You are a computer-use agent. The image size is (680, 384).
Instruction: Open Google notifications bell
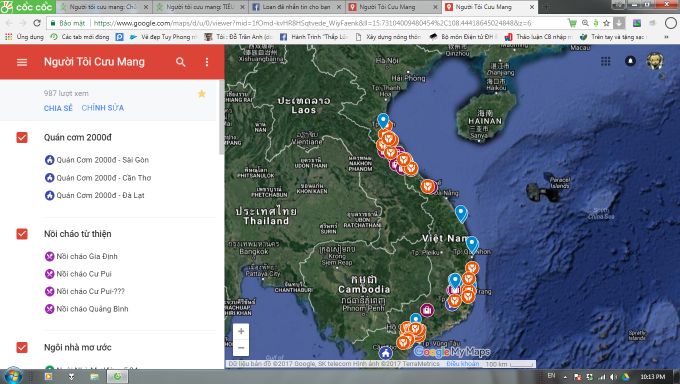[630, 61]
